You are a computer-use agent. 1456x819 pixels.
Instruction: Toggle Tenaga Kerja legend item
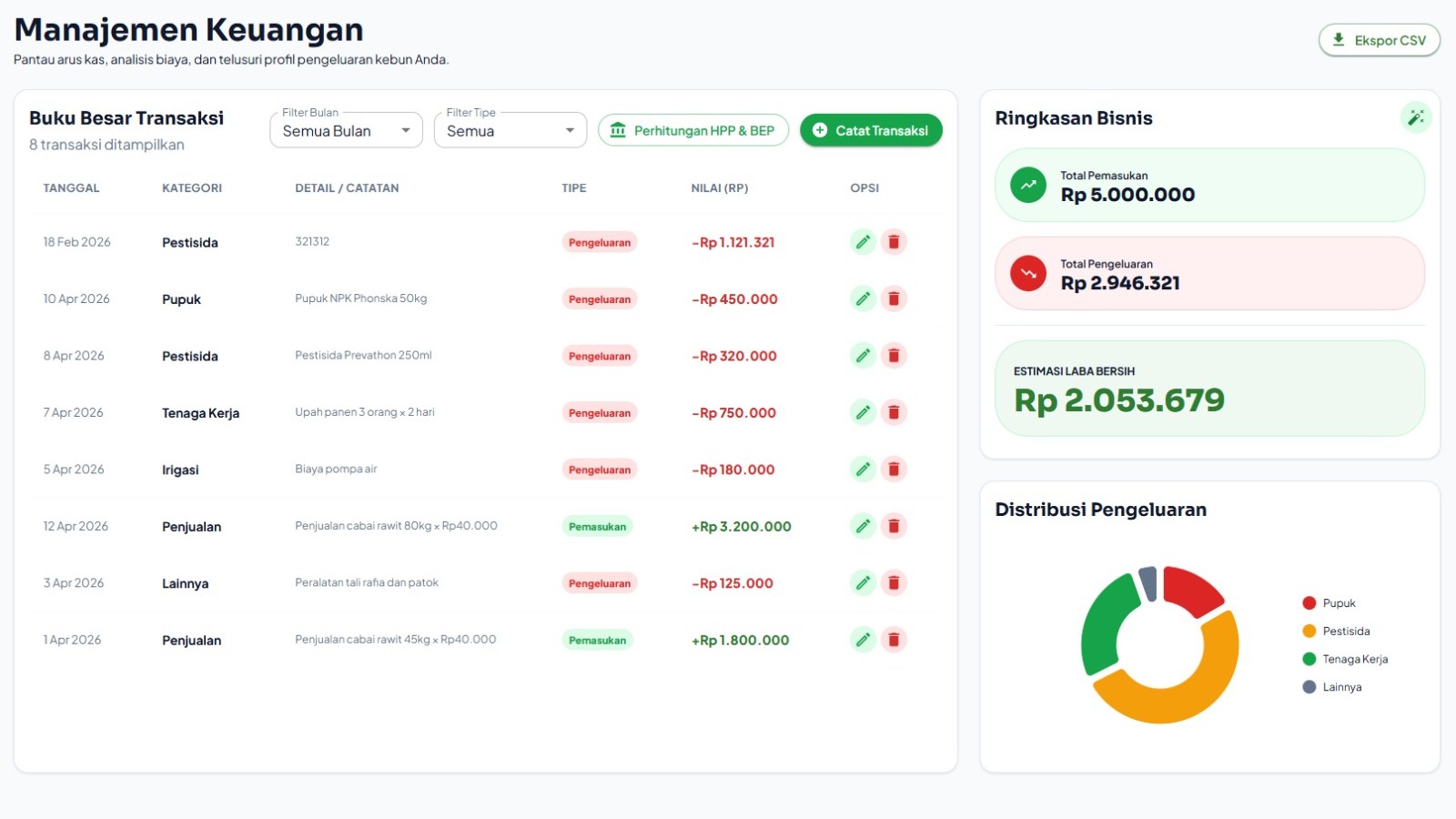[x=1345, y=659]
